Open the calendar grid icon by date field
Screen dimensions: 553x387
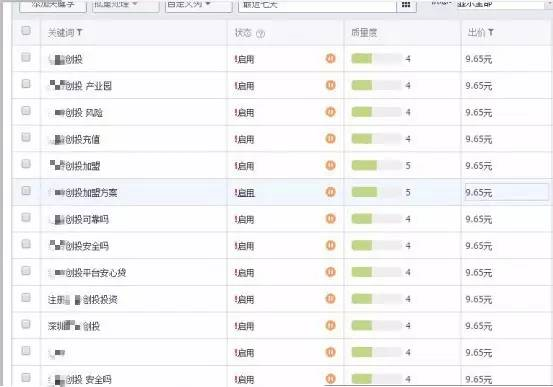click(x=406, y=5)
